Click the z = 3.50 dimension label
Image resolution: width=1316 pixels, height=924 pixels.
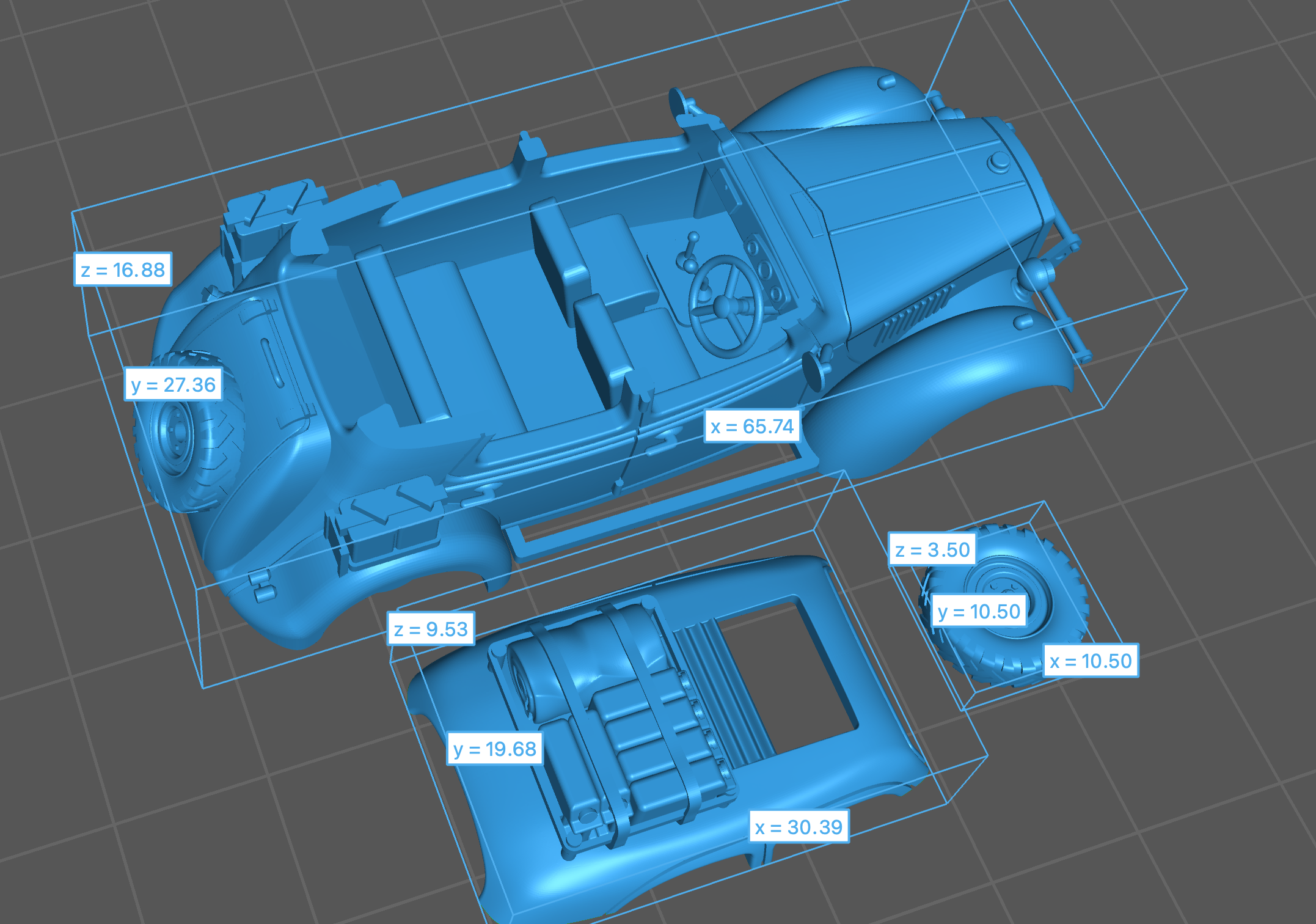(932, 549)
